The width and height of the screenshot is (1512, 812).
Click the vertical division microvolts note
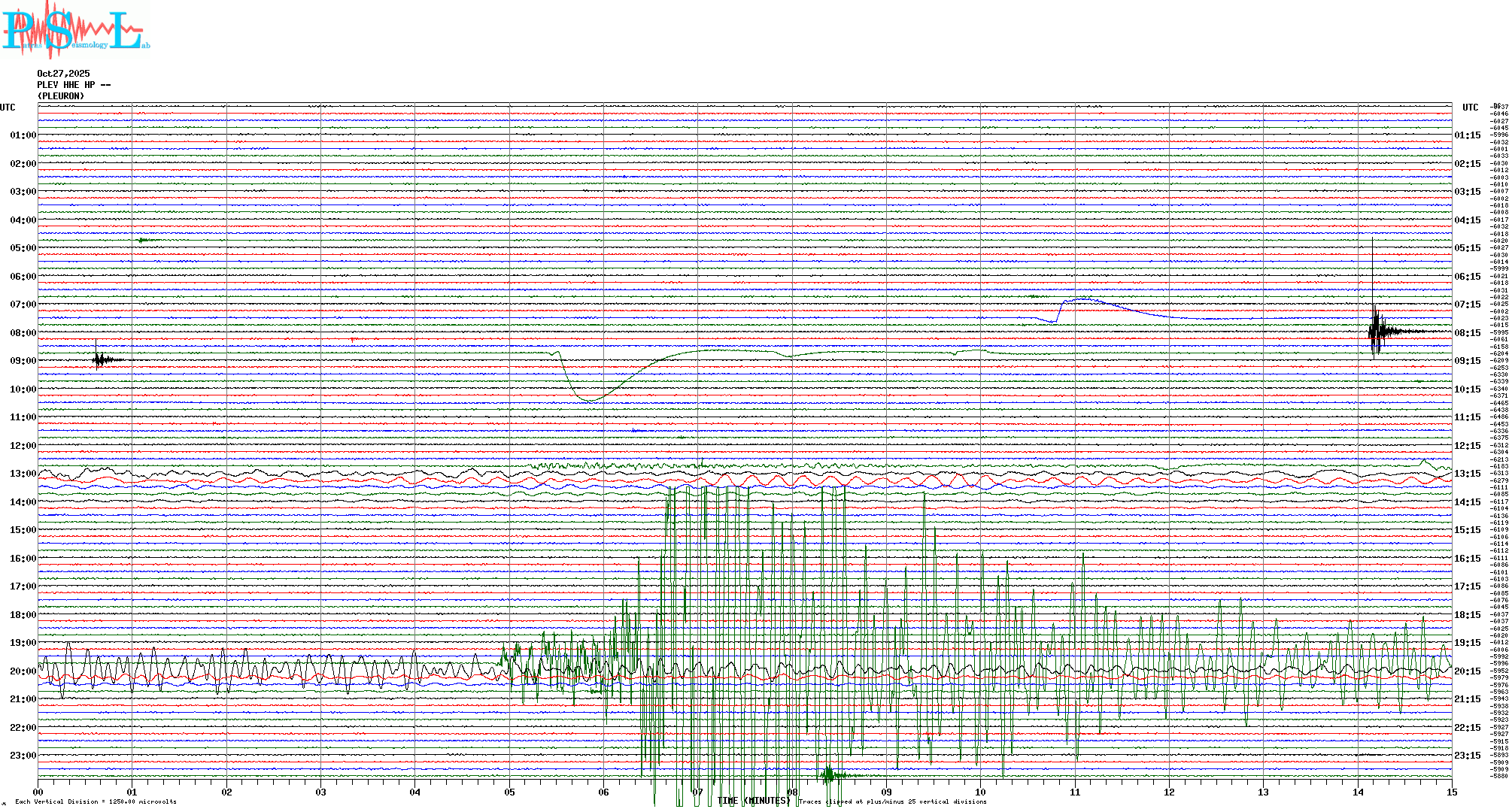pyautogui.click(x=96, y=801)
